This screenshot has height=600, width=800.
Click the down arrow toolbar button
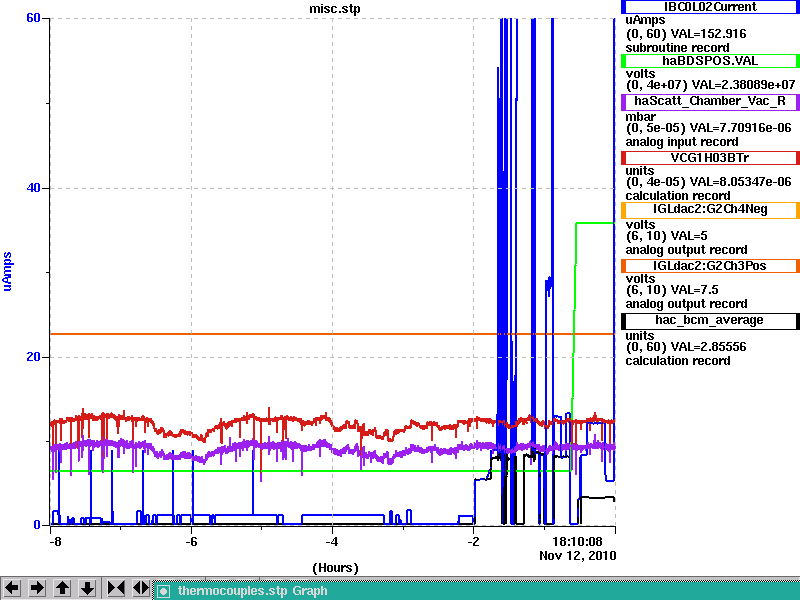click(x=87, y=588)
